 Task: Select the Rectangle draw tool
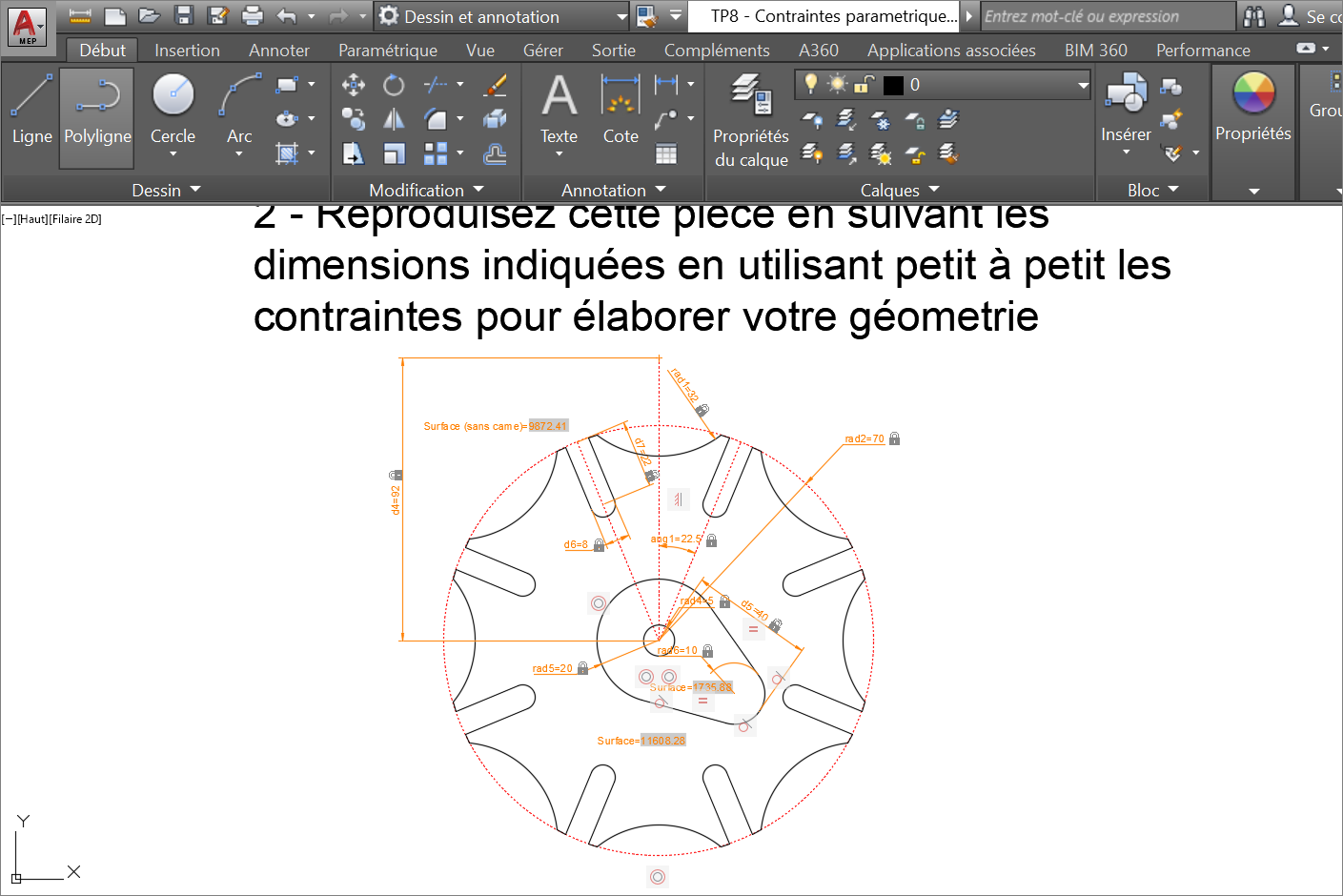(287, 85)
